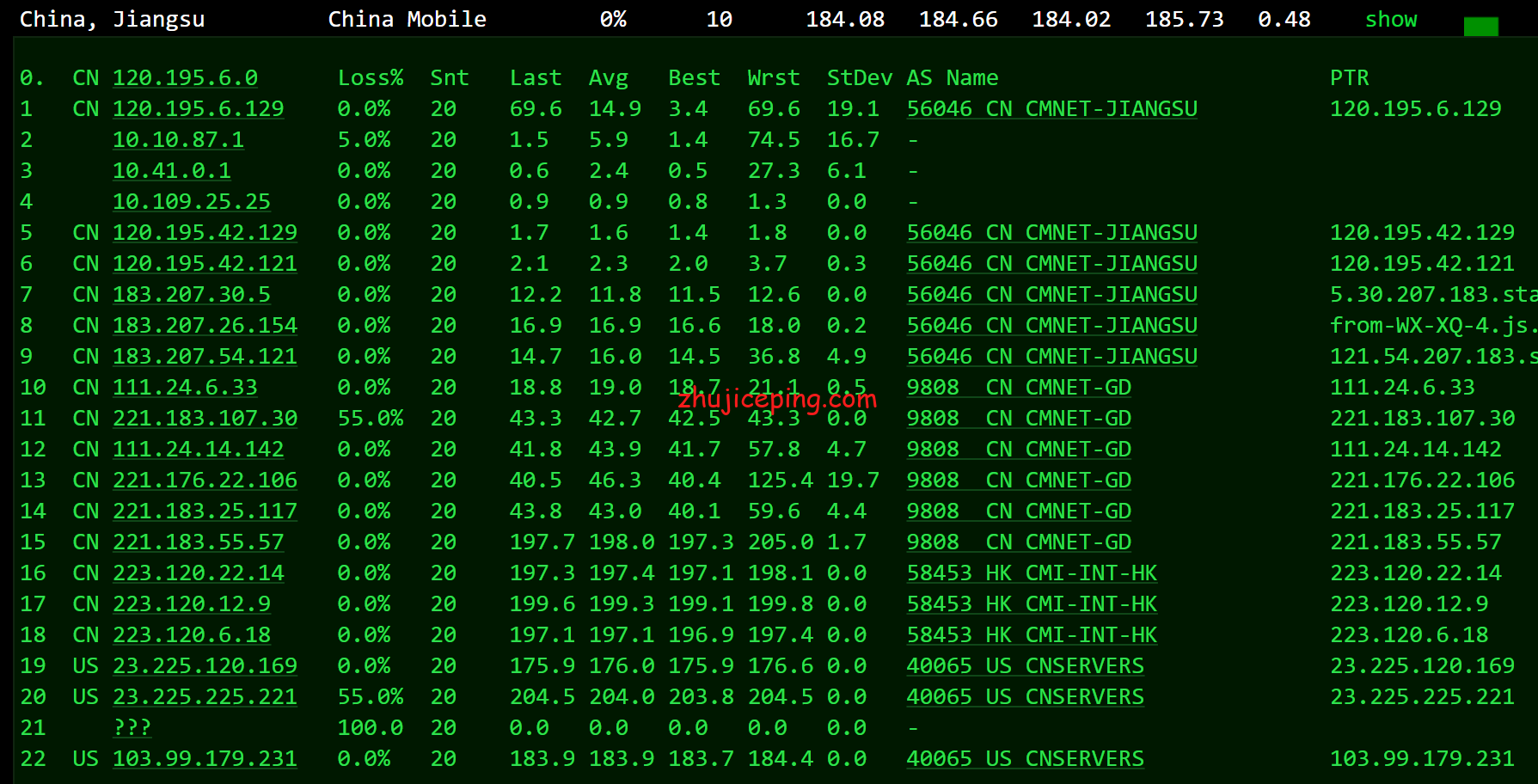Click the 'Snt' column header
This screenshot has width=1538, height=784.
(450, 77)
